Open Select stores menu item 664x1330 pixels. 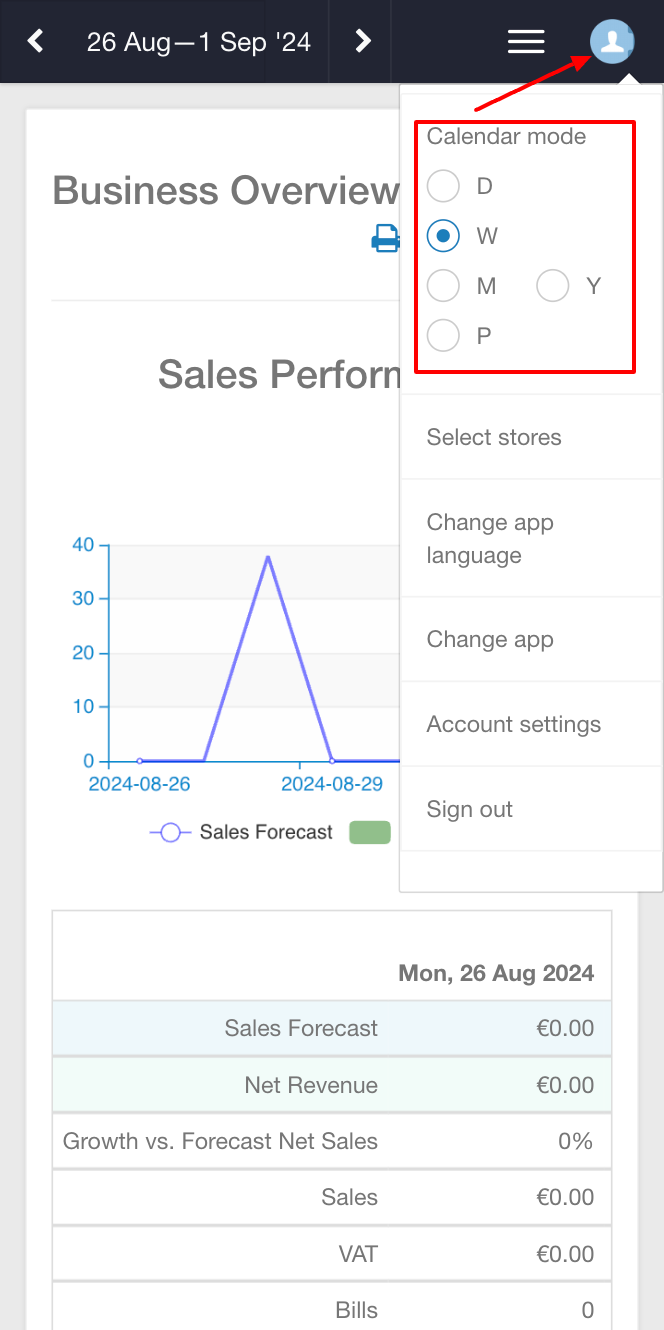coord(494,437)
